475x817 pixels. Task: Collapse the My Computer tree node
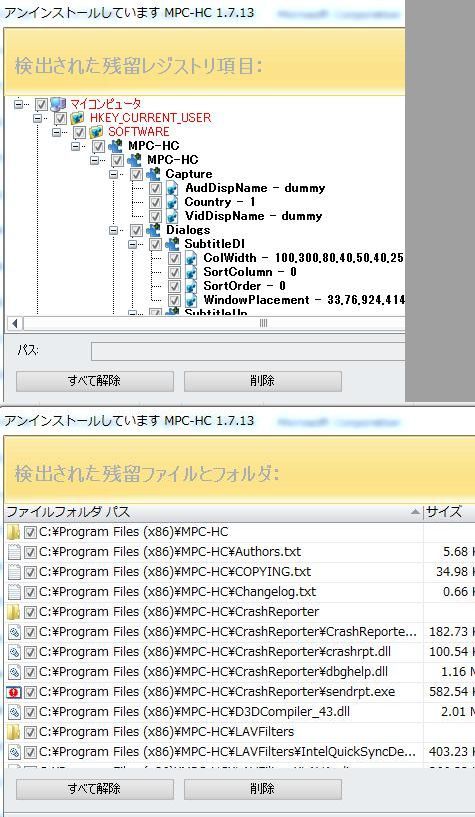[19, 104]
